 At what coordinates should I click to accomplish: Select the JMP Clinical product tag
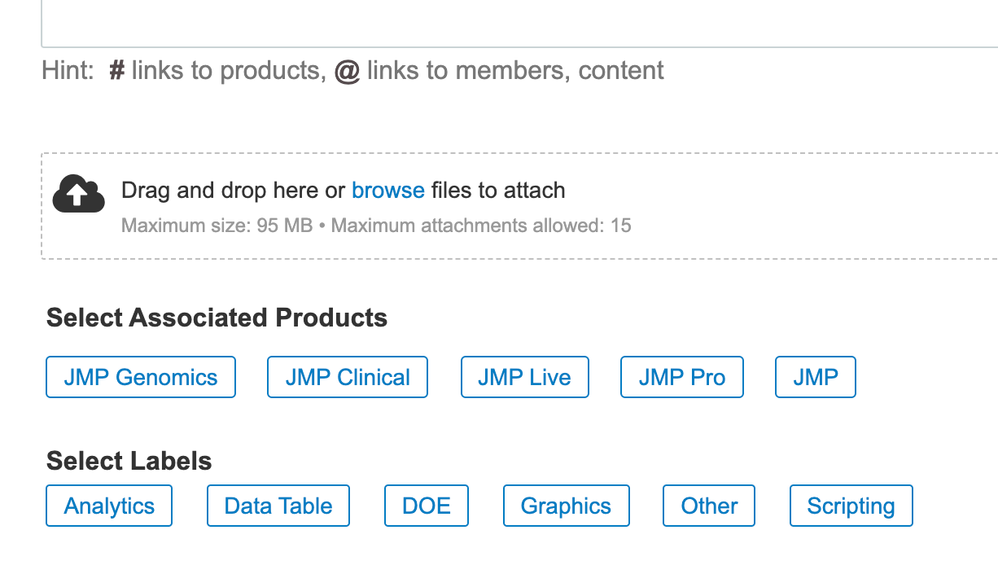tap(347, 377)
